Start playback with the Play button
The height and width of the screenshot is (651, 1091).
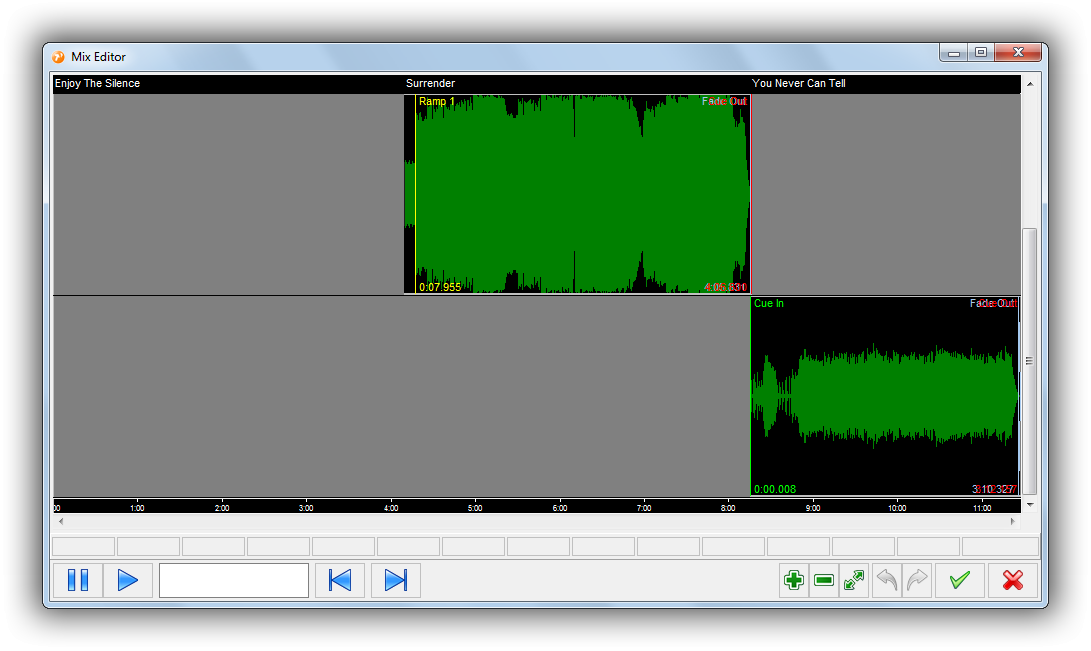pyautogui.click(x=128, y=580)
